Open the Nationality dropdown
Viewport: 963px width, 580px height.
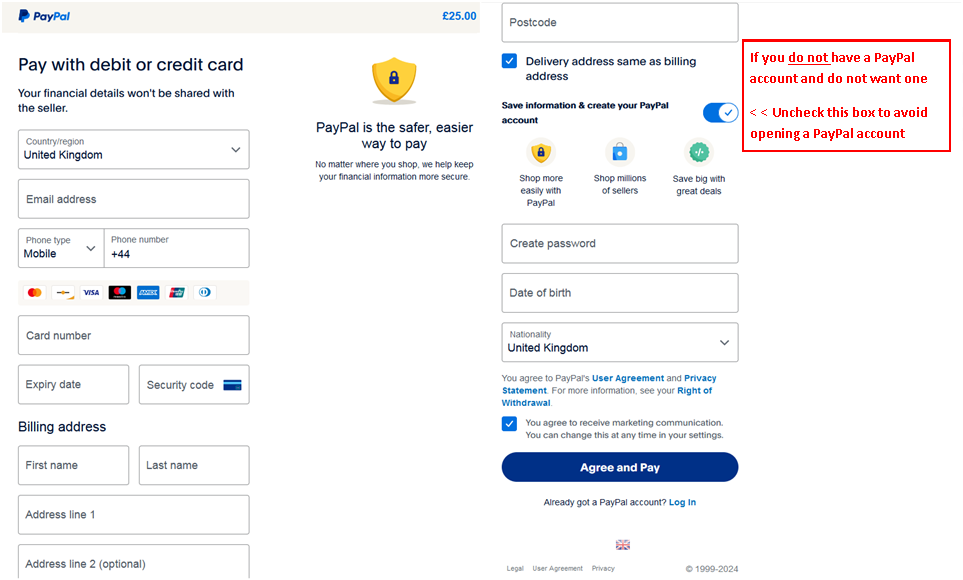pyautogui.click(x=620, y=342)
